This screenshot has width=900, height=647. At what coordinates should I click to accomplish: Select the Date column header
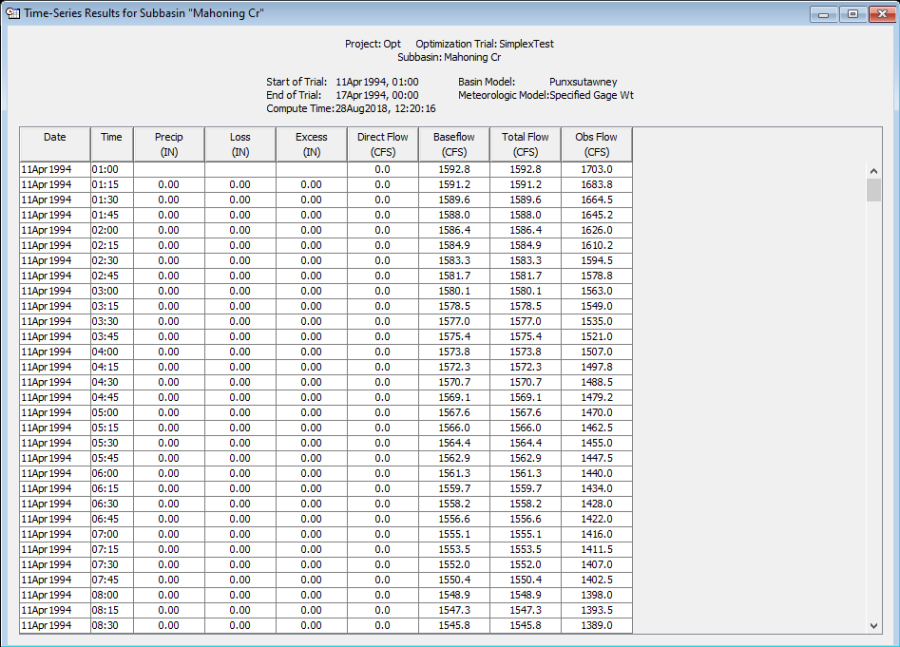(55, 144)
